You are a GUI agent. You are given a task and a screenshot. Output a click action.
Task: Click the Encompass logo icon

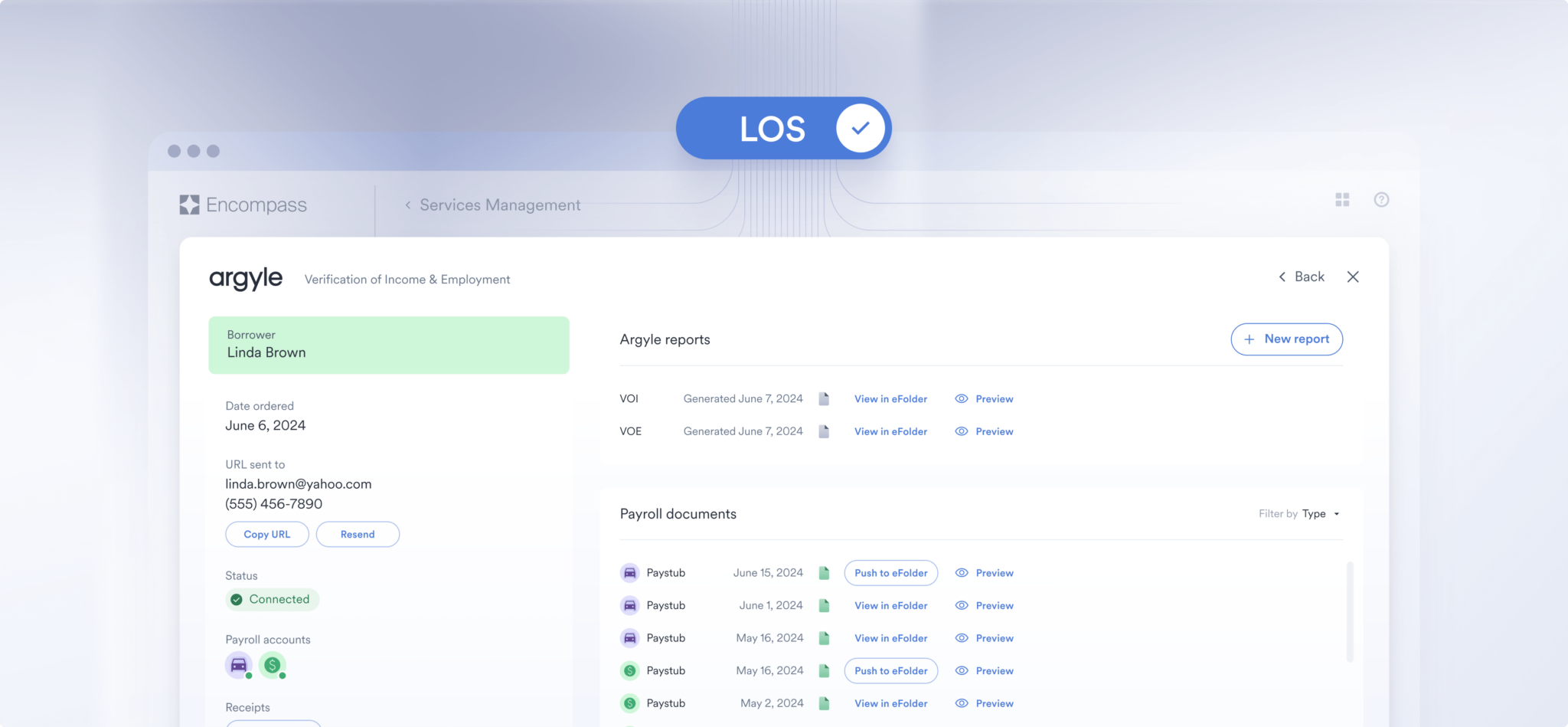coord(188,205)
